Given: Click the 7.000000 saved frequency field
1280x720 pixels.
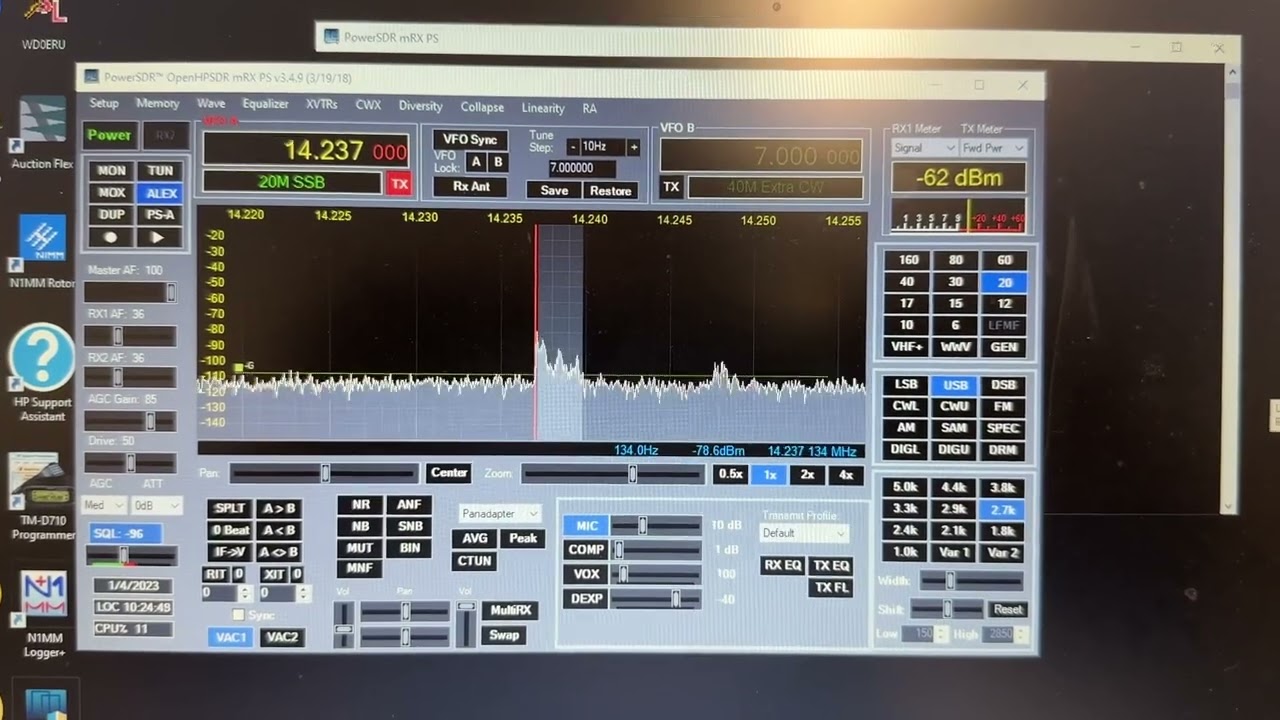Looking at the screenshot, I should click(x=582, y=168).
